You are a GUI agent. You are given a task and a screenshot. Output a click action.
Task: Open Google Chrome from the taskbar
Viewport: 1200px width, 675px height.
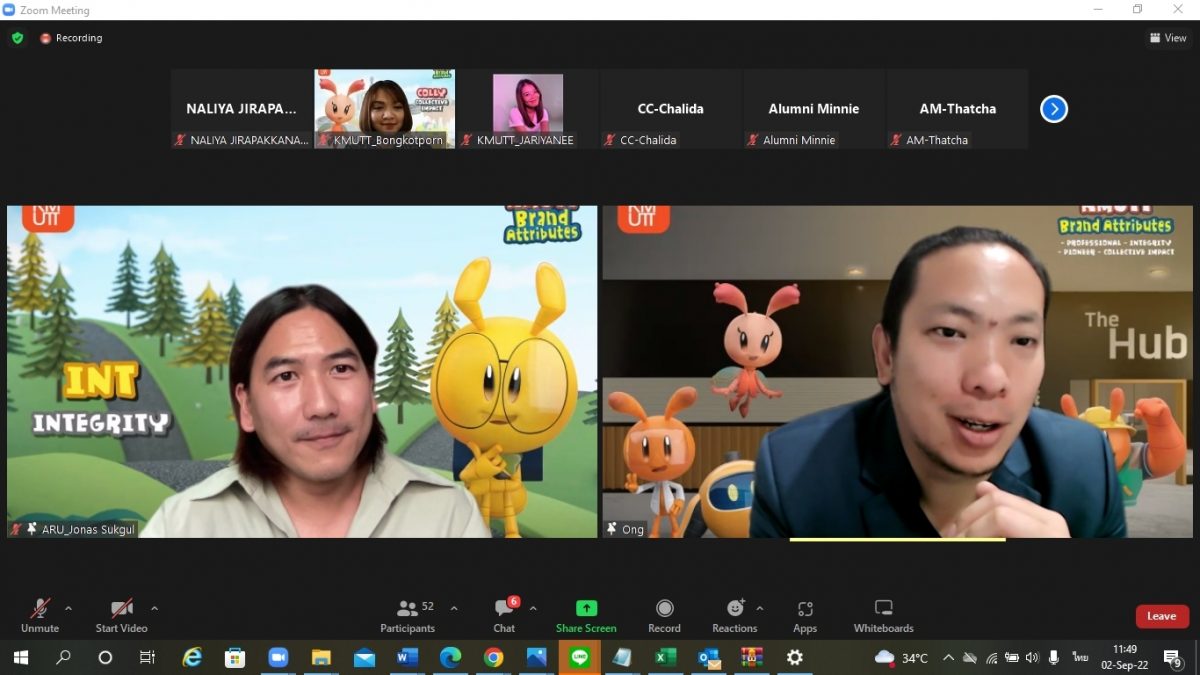coord(493,657)
